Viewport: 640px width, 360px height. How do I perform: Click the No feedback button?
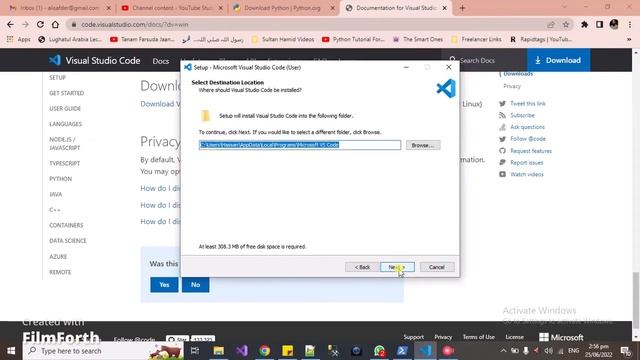click(x=196, y=284)
